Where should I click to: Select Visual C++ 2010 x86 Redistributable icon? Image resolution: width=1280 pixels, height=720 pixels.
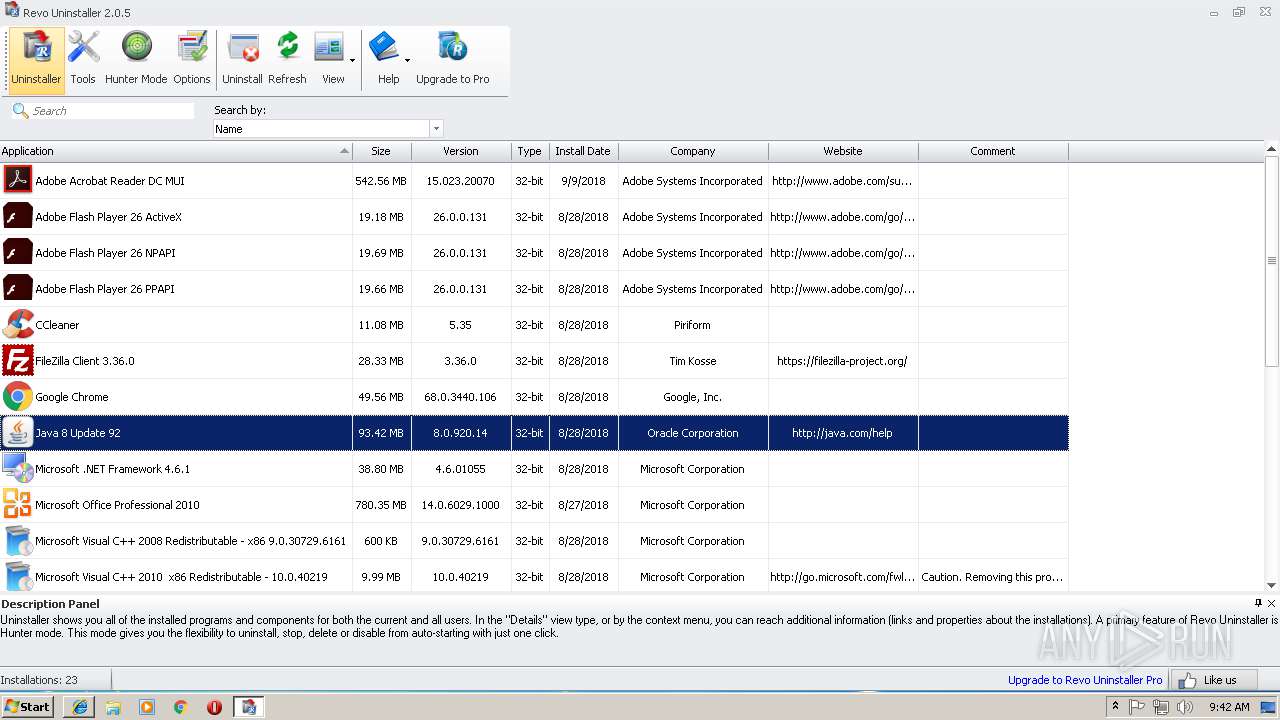(x=18, y=576)
